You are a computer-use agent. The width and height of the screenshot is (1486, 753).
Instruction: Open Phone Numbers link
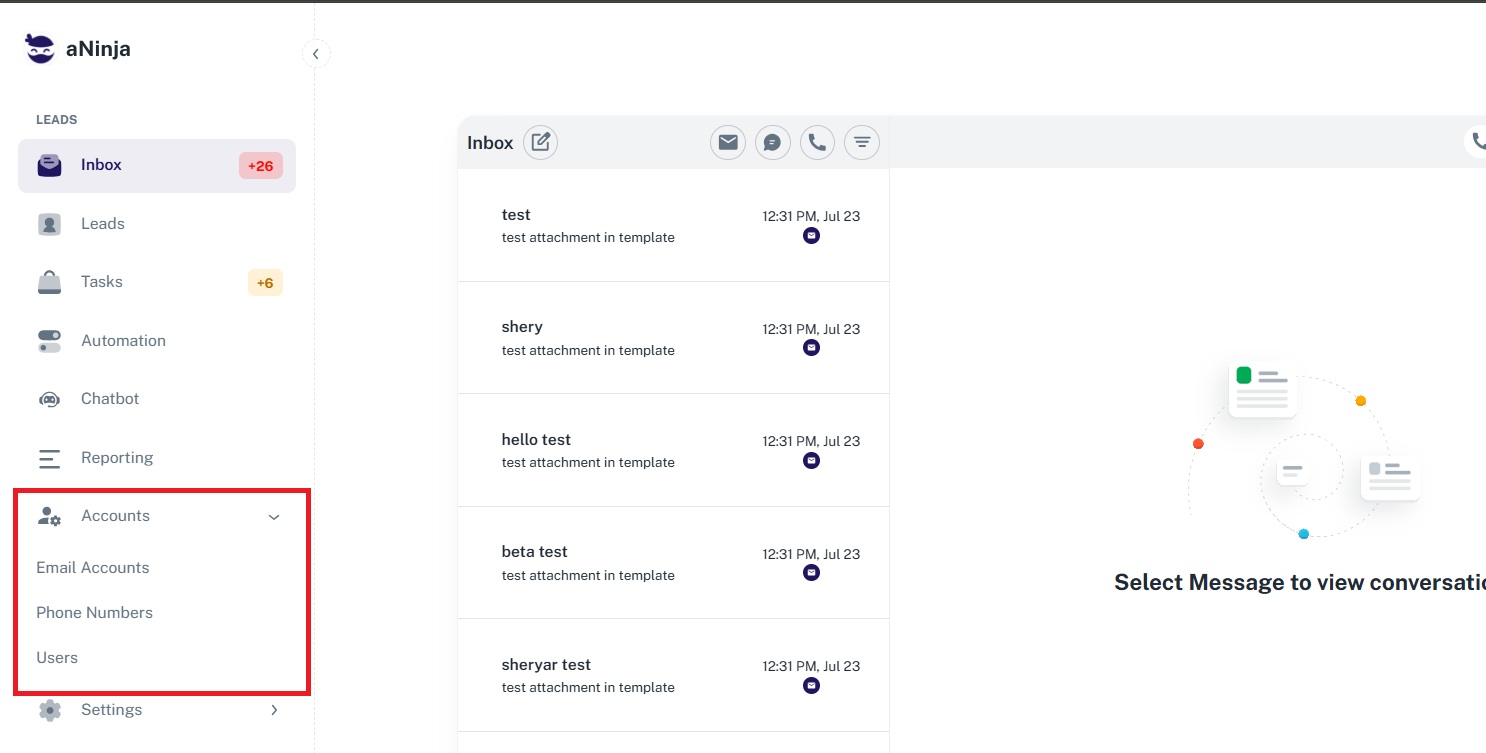pyautogui.click(x=94, y=613)
